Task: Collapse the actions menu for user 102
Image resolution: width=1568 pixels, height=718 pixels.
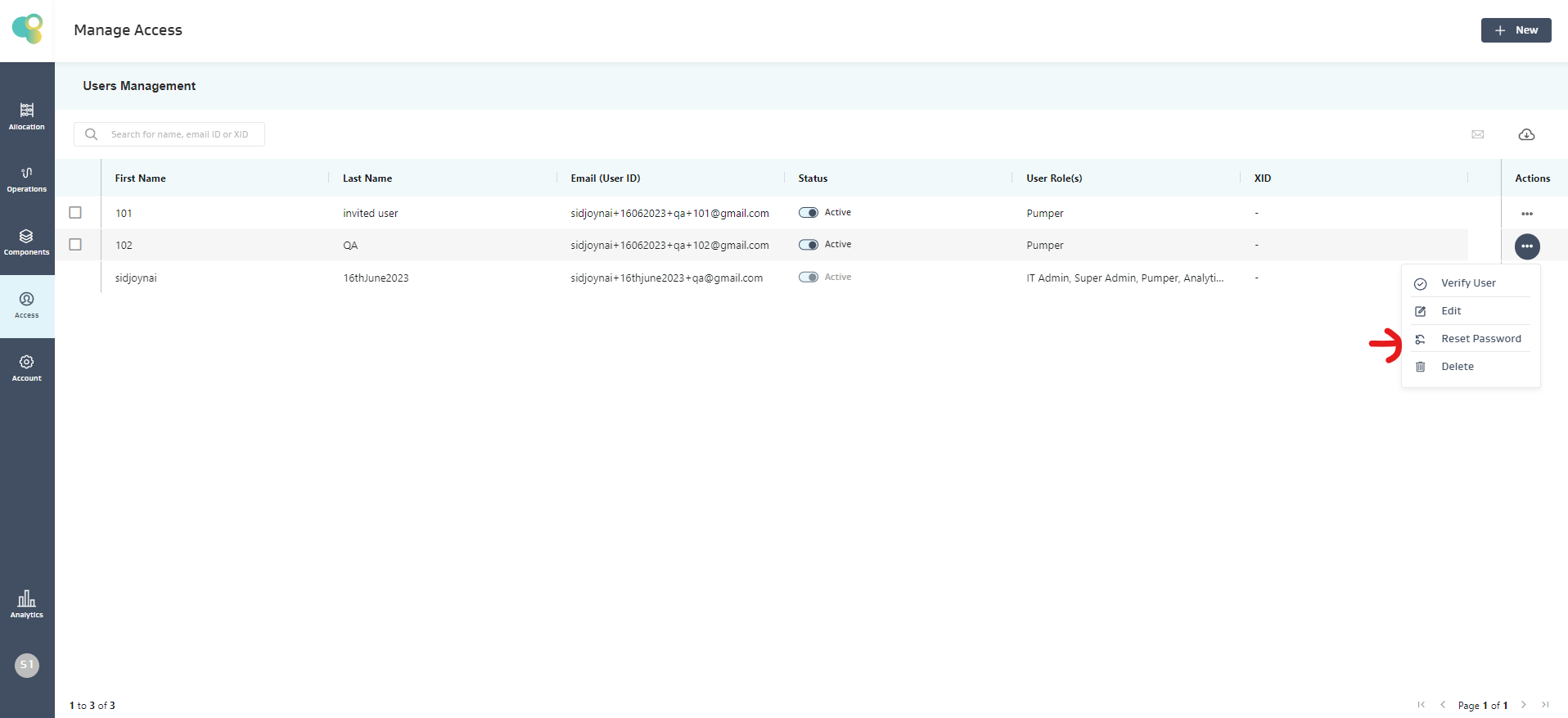Action: click(1526, 246)
